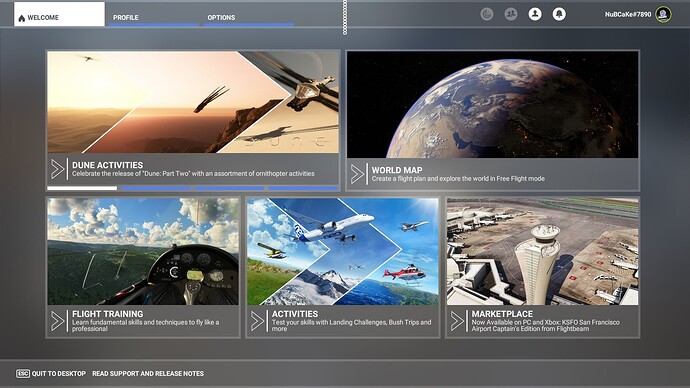Click the World Map arrow chevron icon
This screenshot has height=388, width=690.
click(357, 174)
